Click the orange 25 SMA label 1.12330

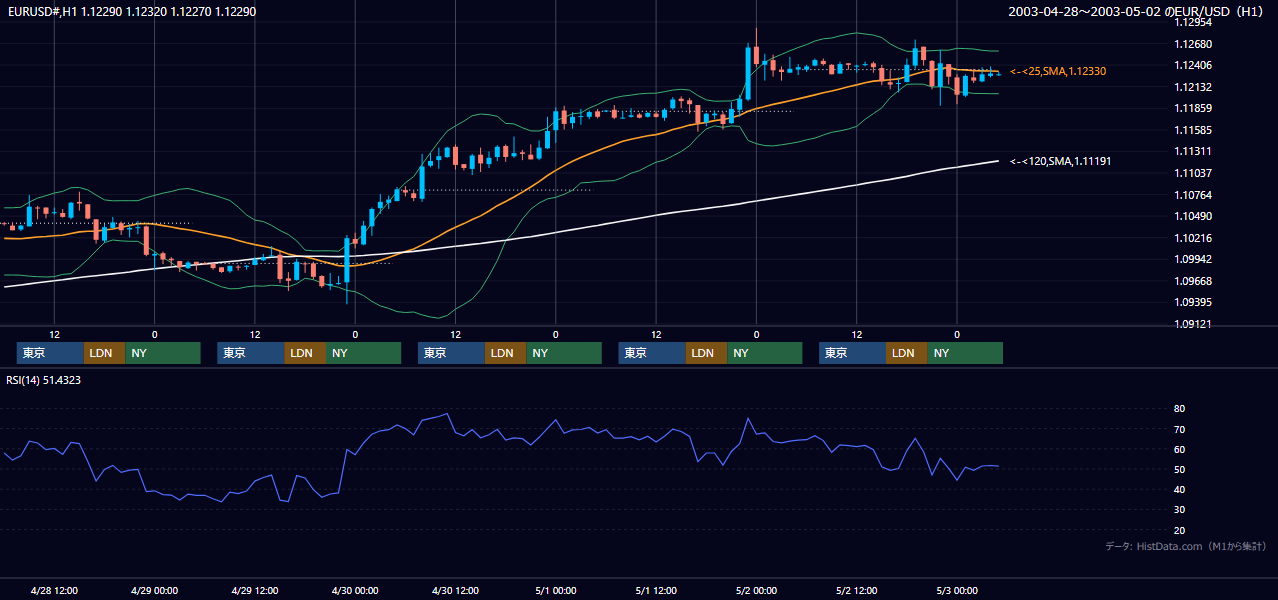(1060, 72)
